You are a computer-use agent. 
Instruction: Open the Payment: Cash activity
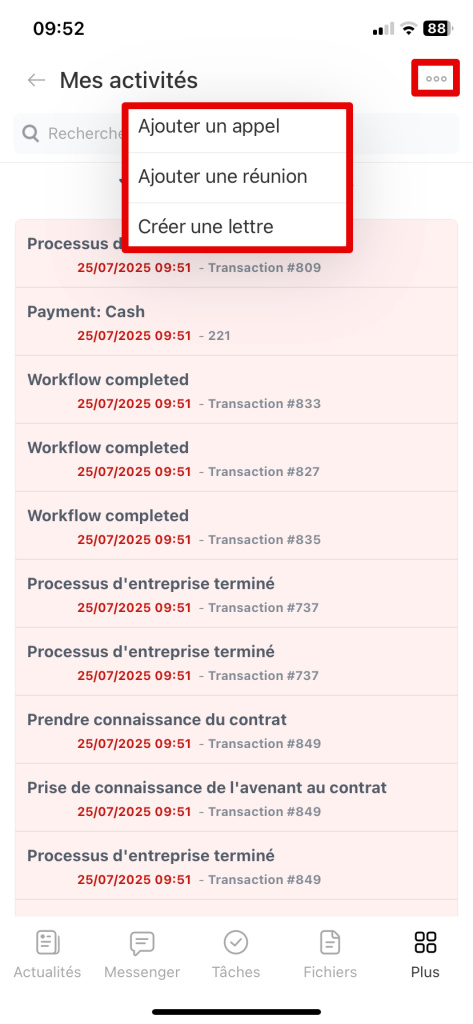pos(236,322)
